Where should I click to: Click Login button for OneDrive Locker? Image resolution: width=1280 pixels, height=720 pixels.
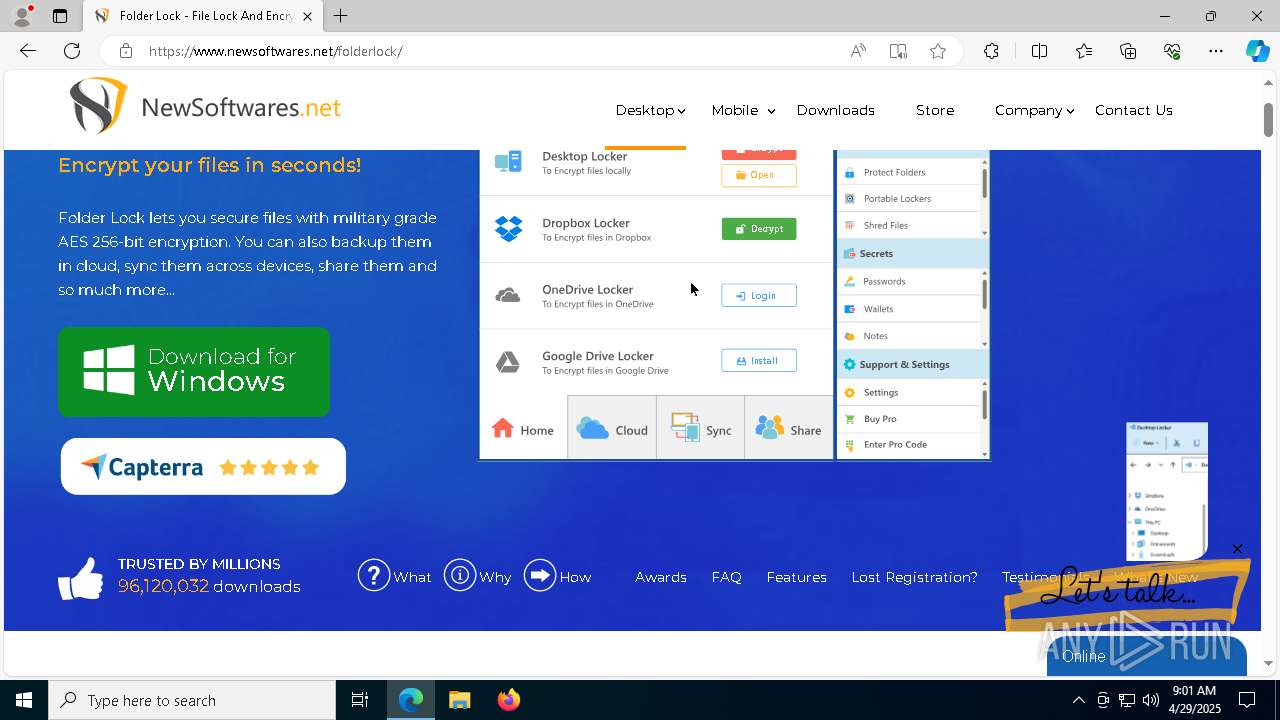pyautogui.click(x=759, y=295)
